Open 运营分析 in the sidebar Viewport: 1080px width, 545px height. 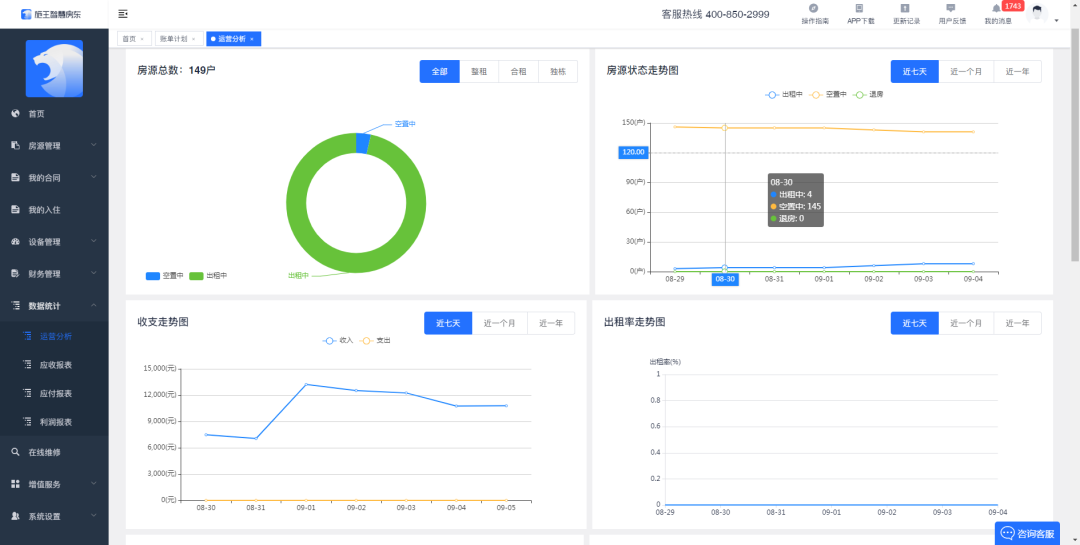pyautogui.click(x=54, y=336)
